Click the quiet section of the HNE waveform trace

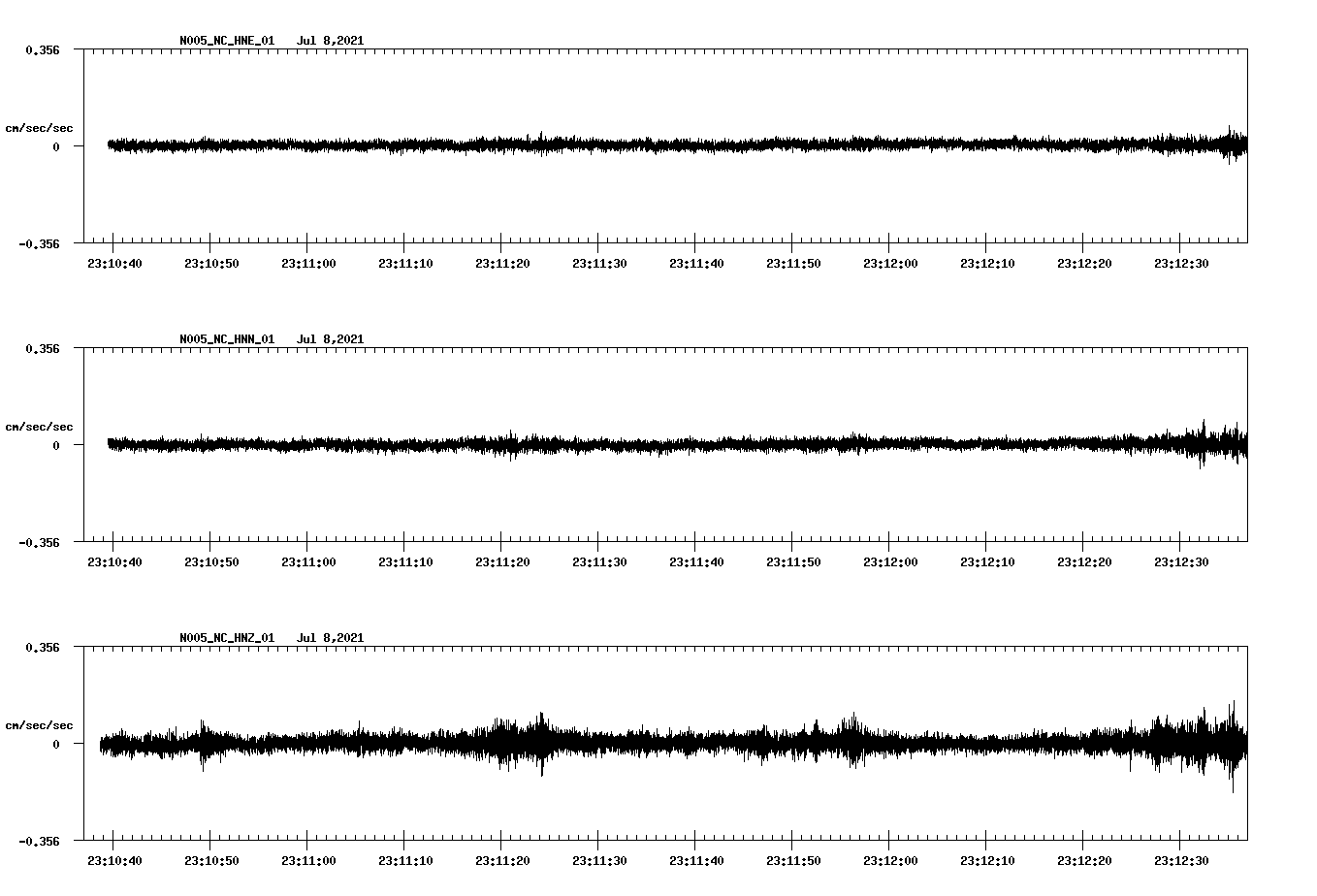click(x=291, y=144)
